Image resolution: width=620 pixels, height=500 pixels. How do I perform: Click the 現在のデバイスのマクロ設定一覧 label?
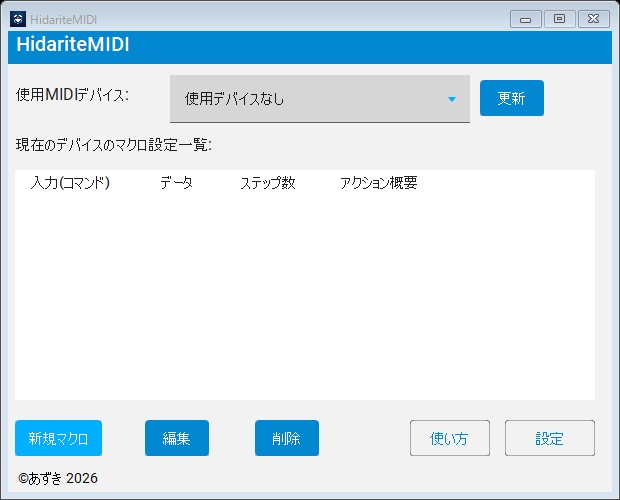click(114, 145)
